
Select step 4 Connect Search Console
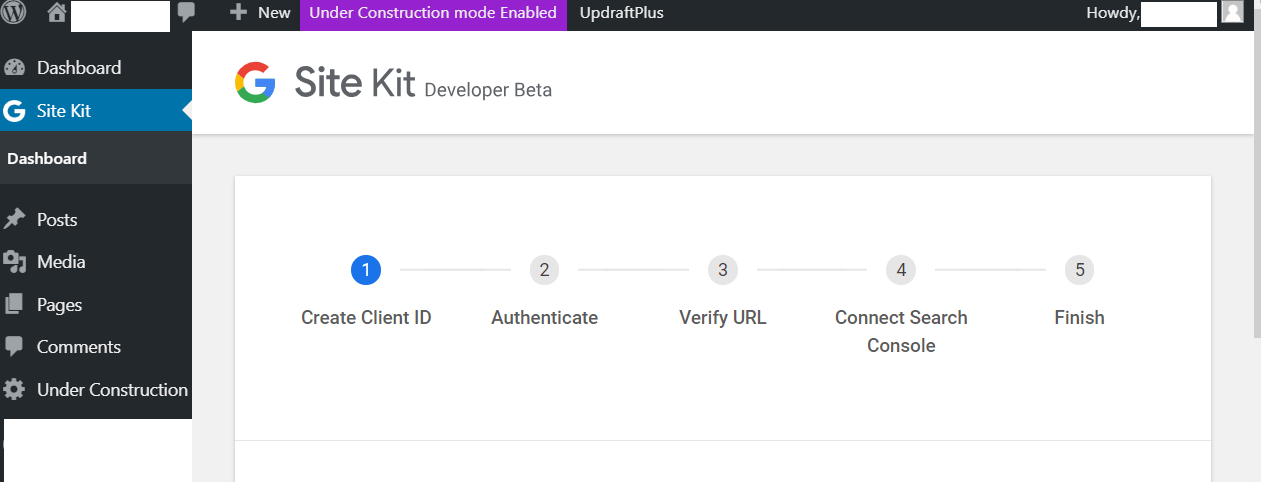pyautogui.click(x=901, y=270)
